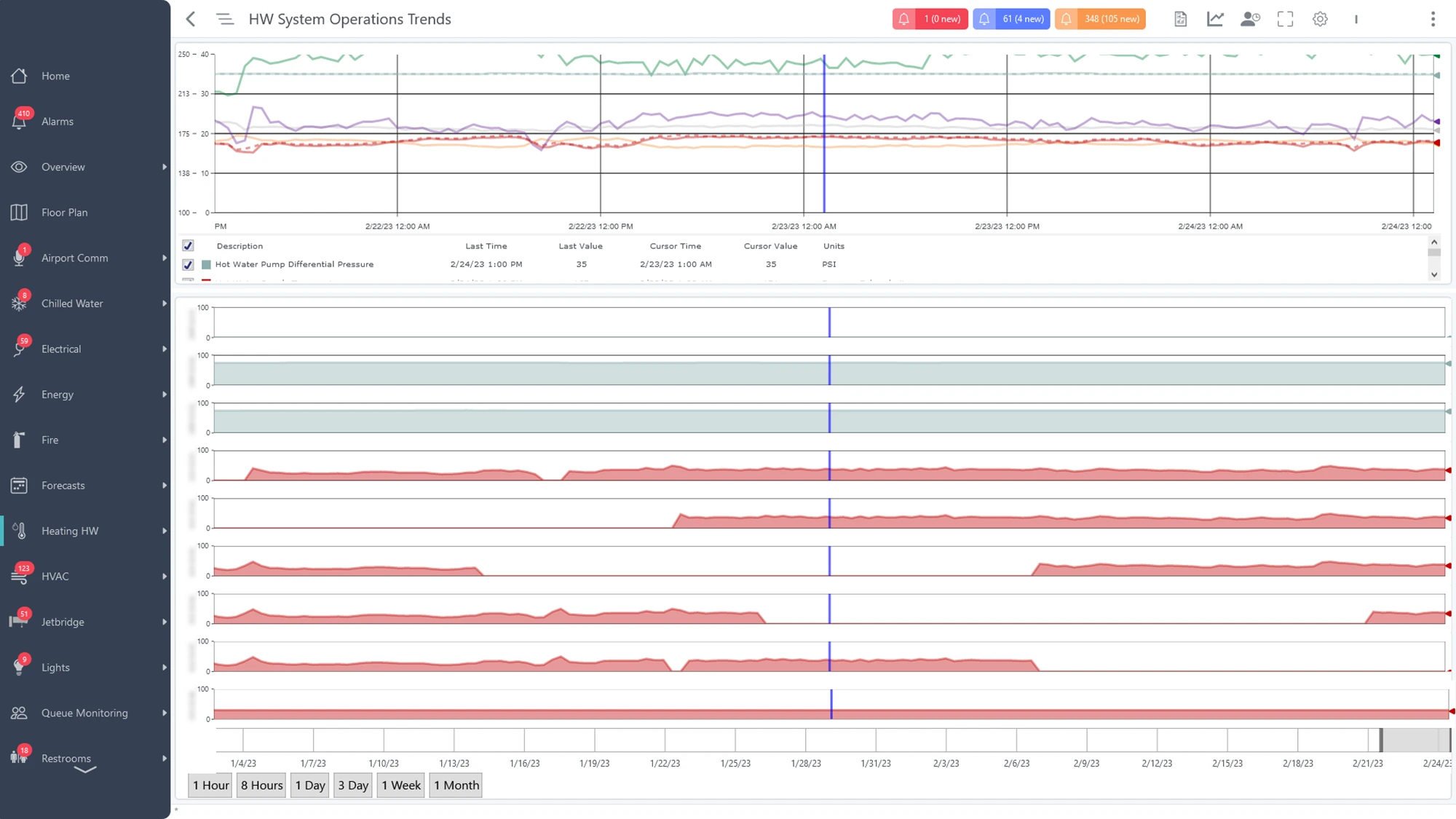Toggle fullscreen mode icon
Image resolution: width=1456 pixels, height=819 pixels.
click(1285, 19)
